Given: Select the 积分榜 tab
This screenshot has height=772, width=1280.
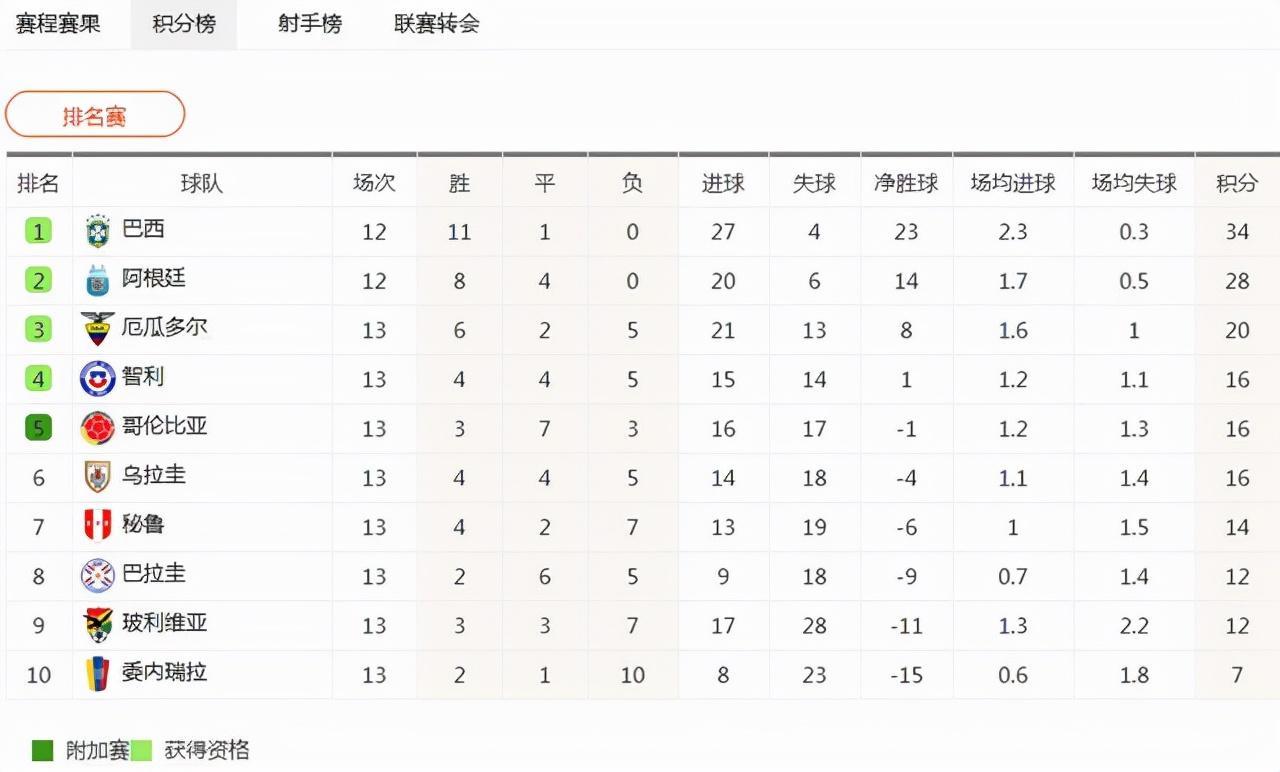Looking at the screenshot, I should click(184, 24).
